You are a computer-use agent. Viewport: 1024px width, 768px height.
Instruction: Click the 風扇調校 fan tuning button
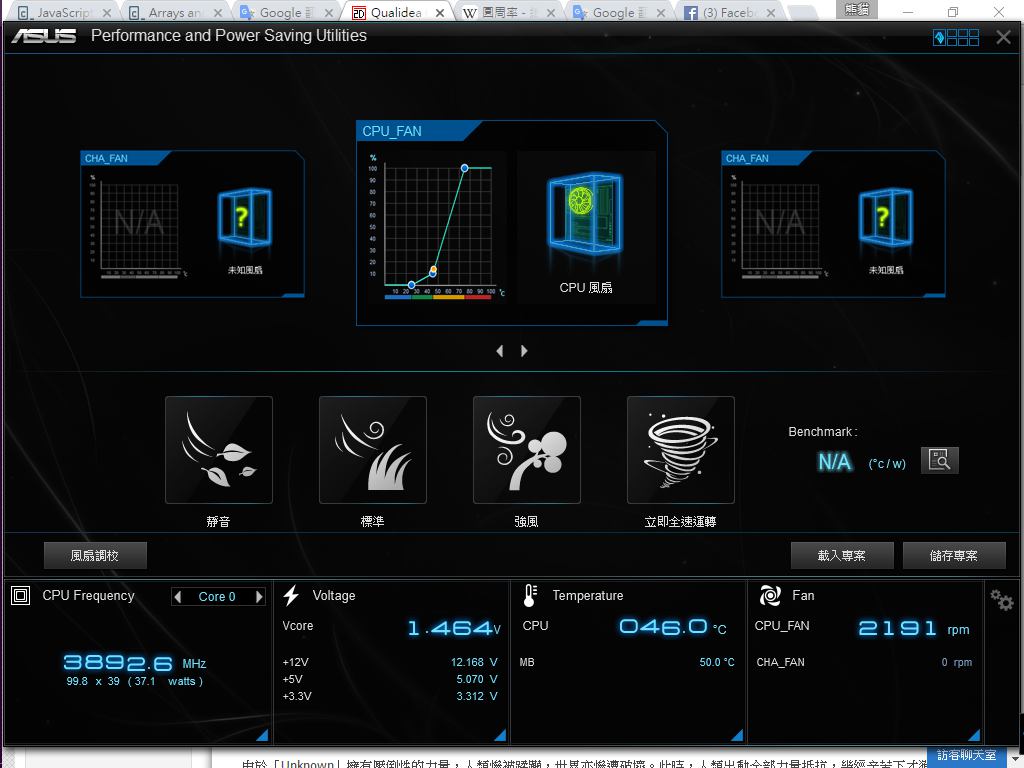(x=95, y=555)
